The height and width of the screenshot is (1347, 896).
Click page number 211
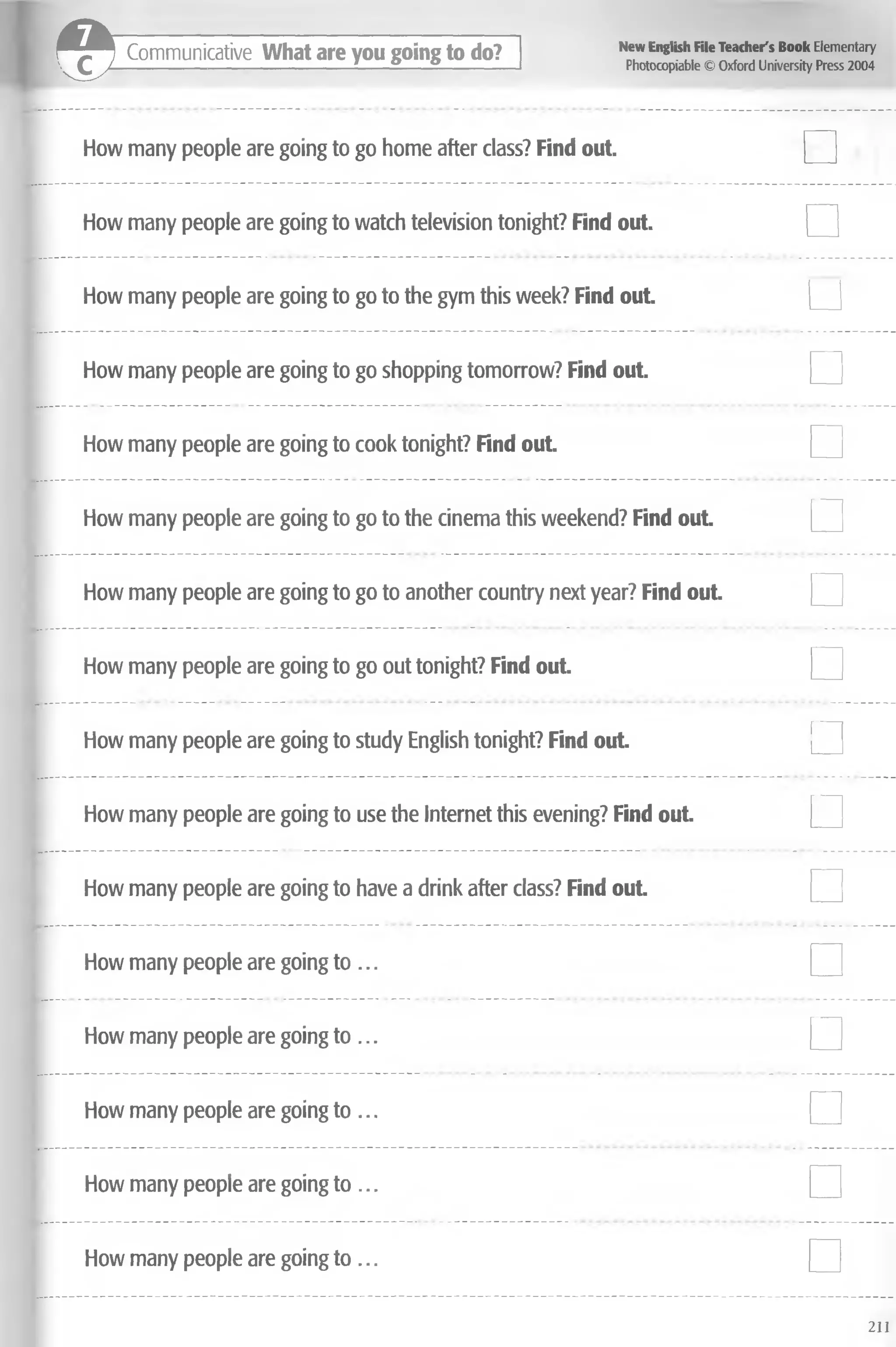coord(878,1327)
